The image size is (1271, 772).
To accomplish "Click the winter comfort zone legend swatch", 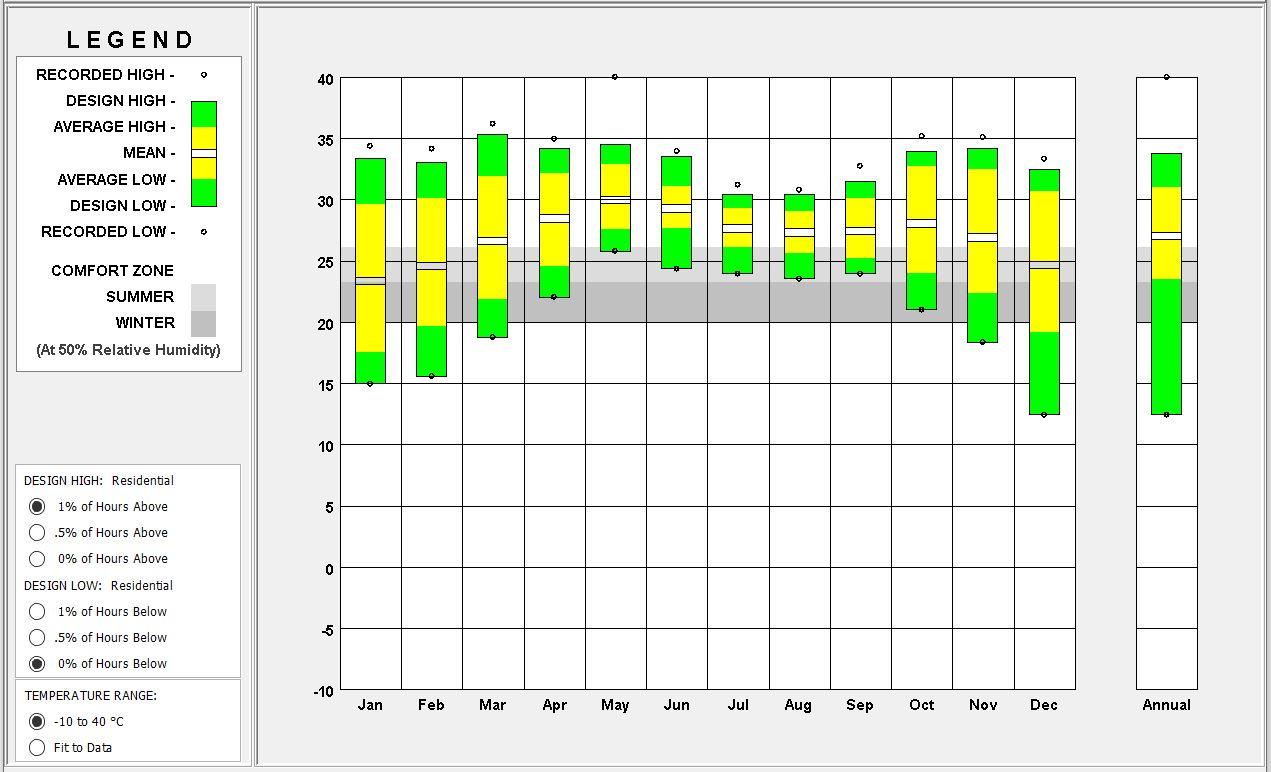I will click(x=203, y=323).
